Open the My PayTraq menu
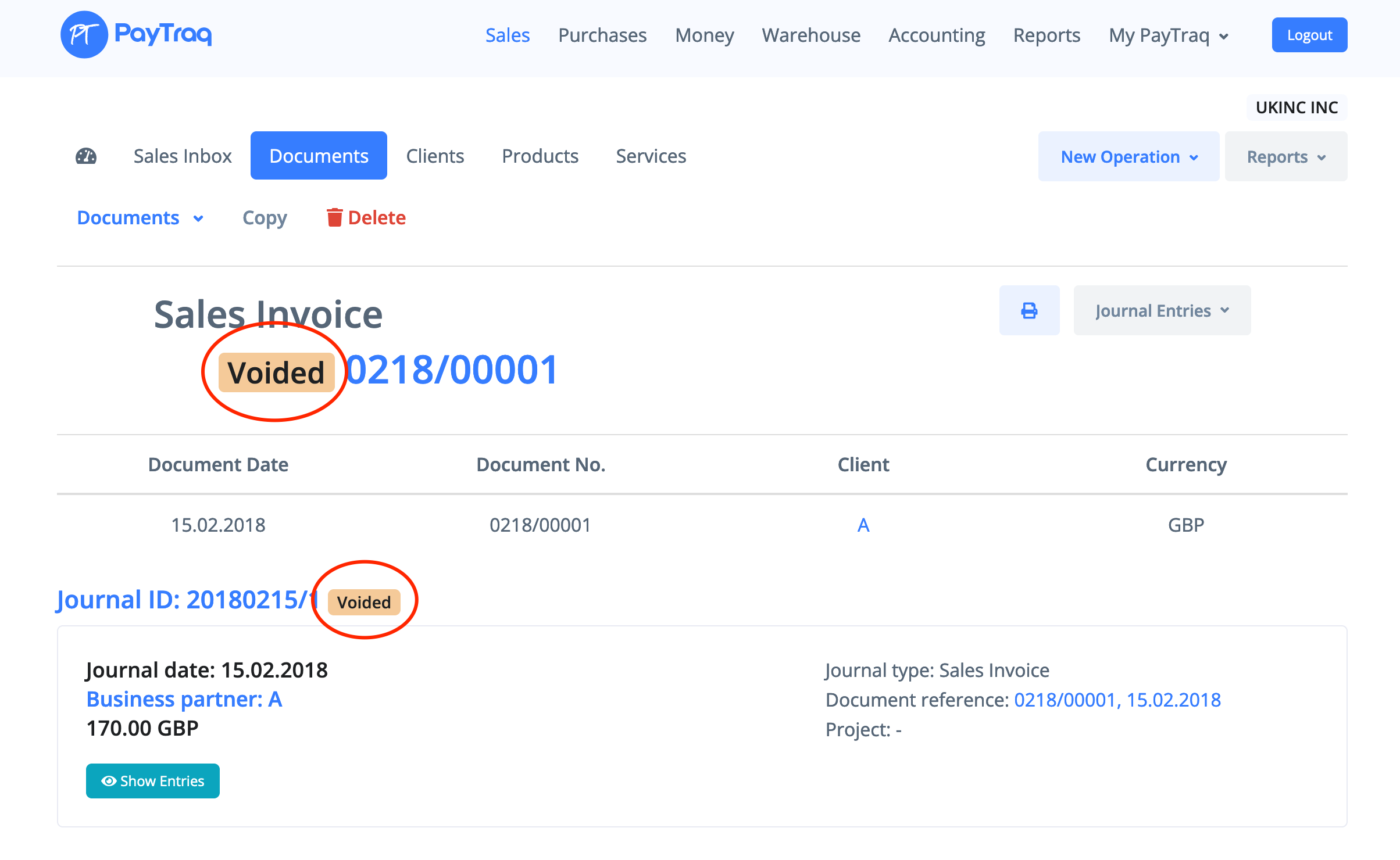The width and height of the screenshot is (1400, 860). pyautogui.click(x=1168, y=35)
